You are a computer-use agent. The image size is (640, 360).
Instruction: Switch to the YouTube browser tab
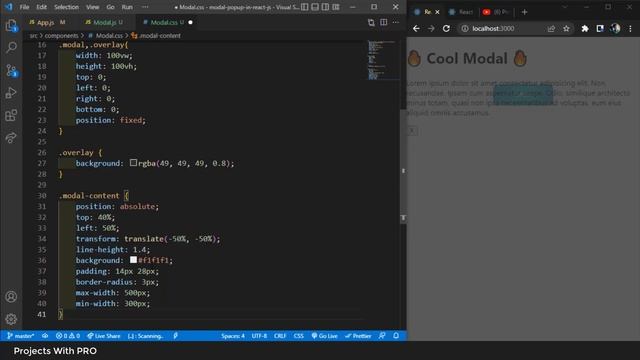[x=496, y=12]
